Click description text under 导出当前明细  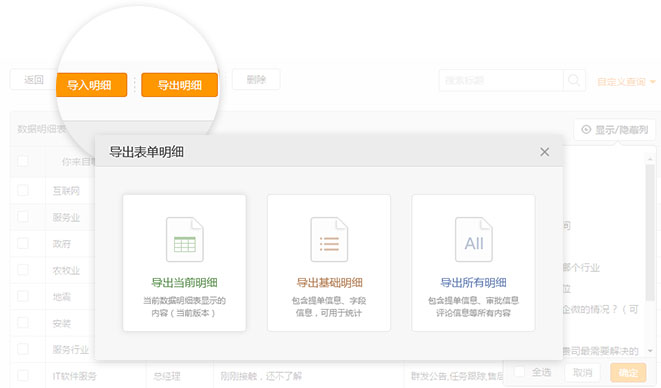[x=184, y=307]
